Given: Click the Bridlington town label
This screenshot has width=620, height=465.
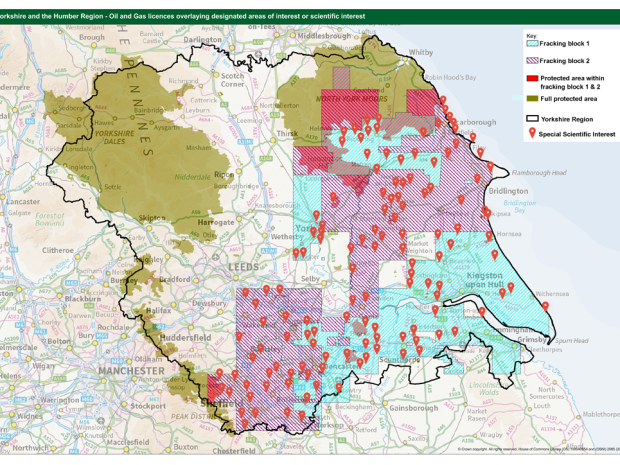Looking at the screenshot, I should point(508,191).
